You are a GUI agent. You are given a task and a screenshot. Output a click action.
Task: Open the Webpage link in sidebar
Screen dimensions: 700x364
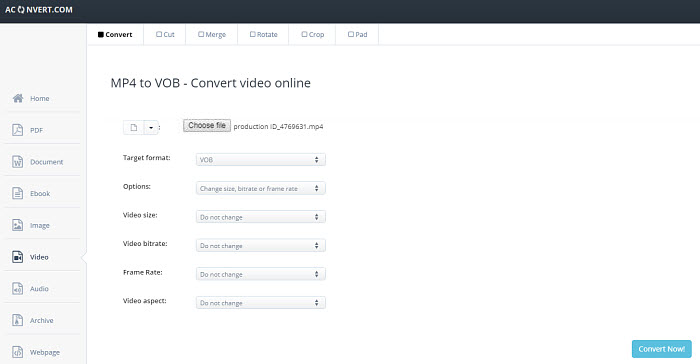[45, 352]
